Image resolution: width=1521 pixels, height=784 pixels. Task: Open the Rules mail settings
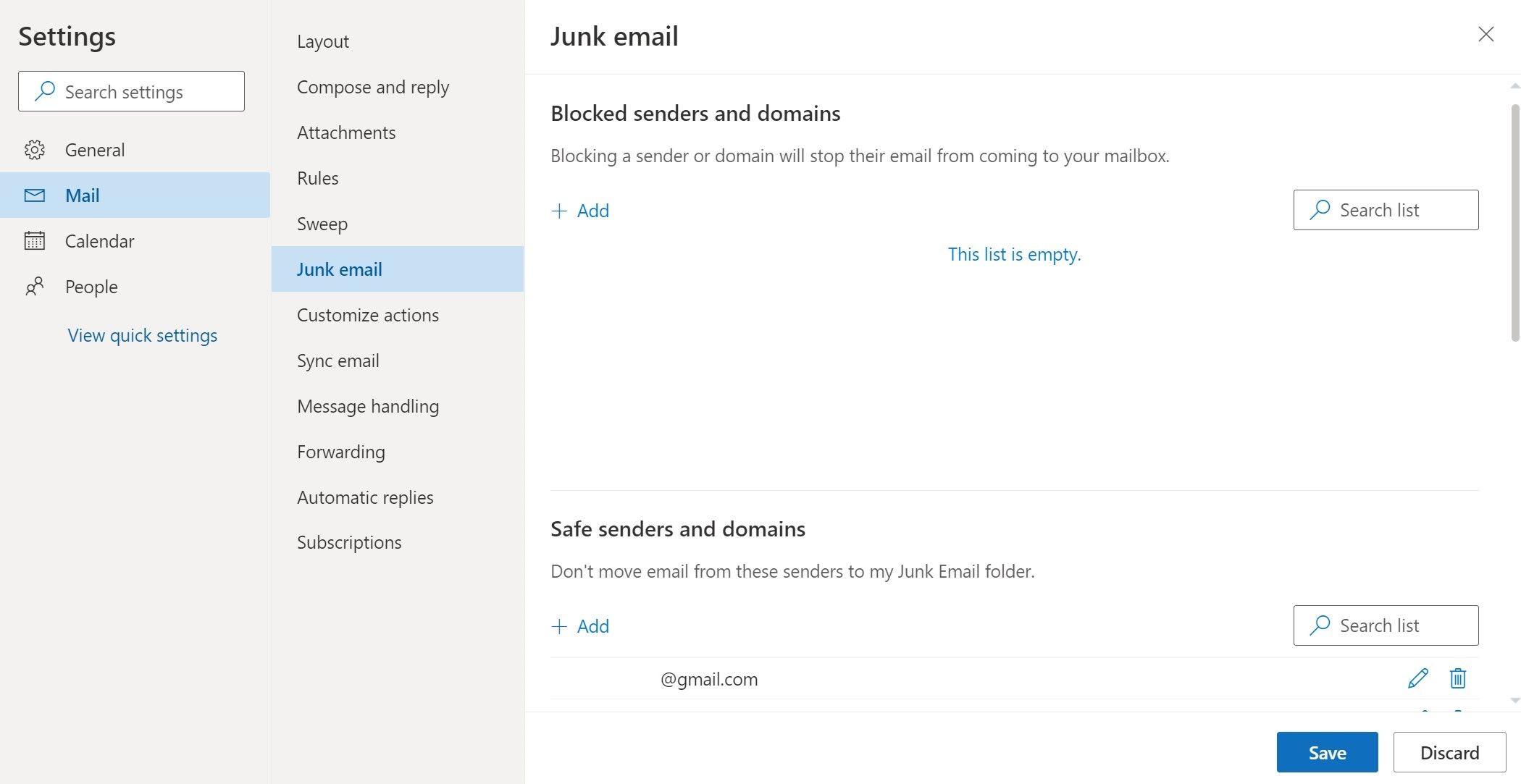point(317,178)
